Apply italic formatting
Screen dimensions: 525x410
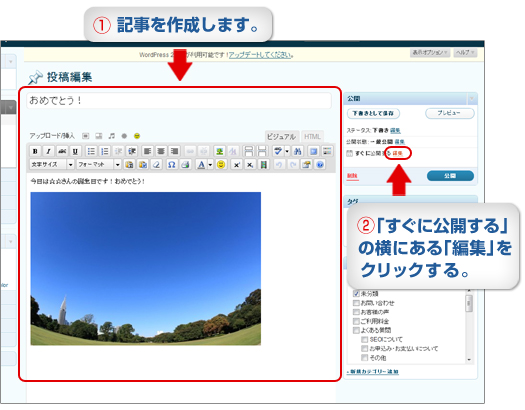coord(49,151)
